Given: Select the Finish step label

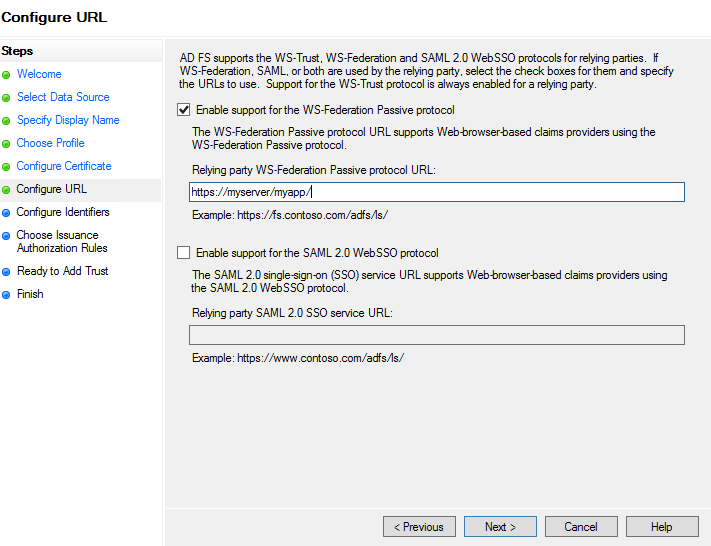Looking at the screenshot, I should (x=30, y=294).
